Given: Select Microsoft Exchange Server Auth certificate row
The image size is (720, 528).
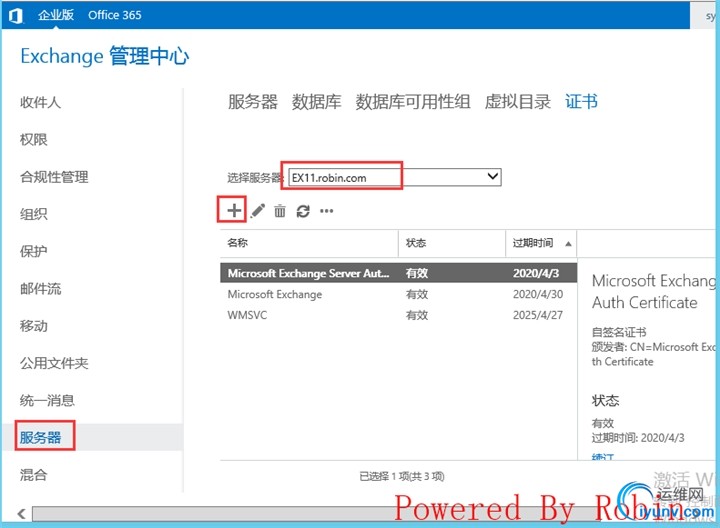Looking at the screenshot, I should point(398,273).
